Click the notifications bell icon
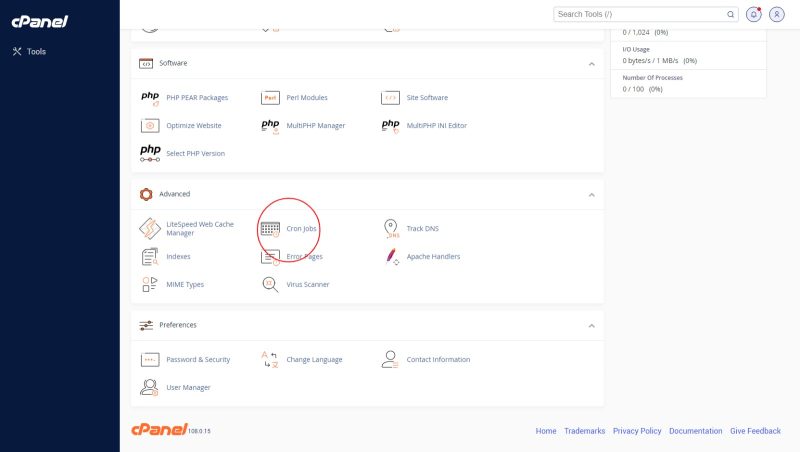The width and height of the screenshot is (800, 452). [x=754, y=15]
